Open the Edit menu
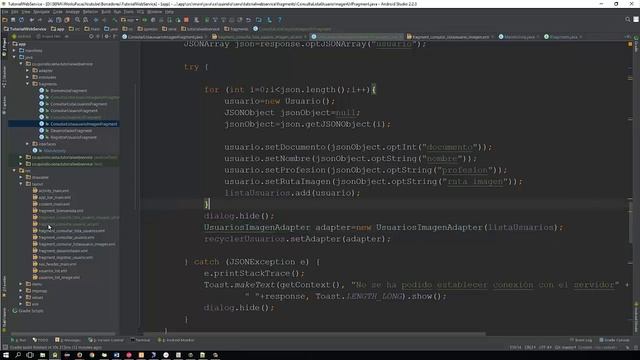Image resolution: width=640 pixels, height=360 pixels. click(14, 12)
